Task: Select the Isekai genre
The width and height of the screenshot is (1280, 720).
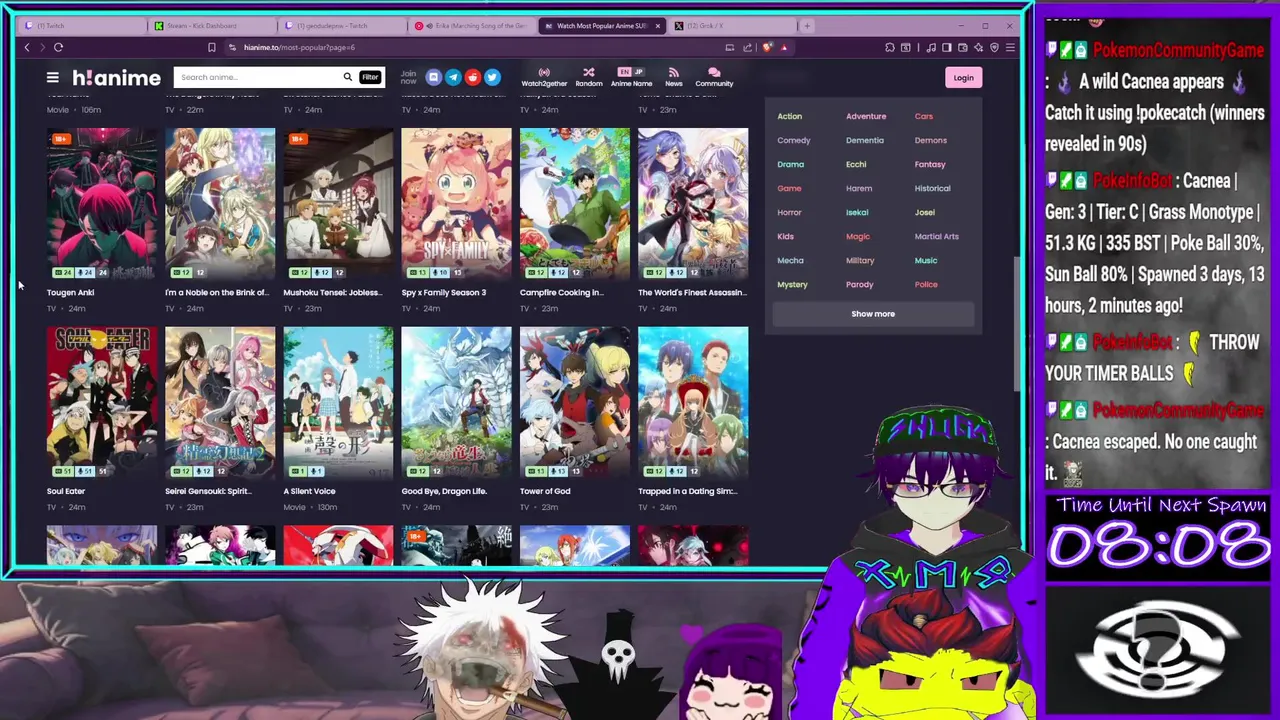Action: pos(857,212)
